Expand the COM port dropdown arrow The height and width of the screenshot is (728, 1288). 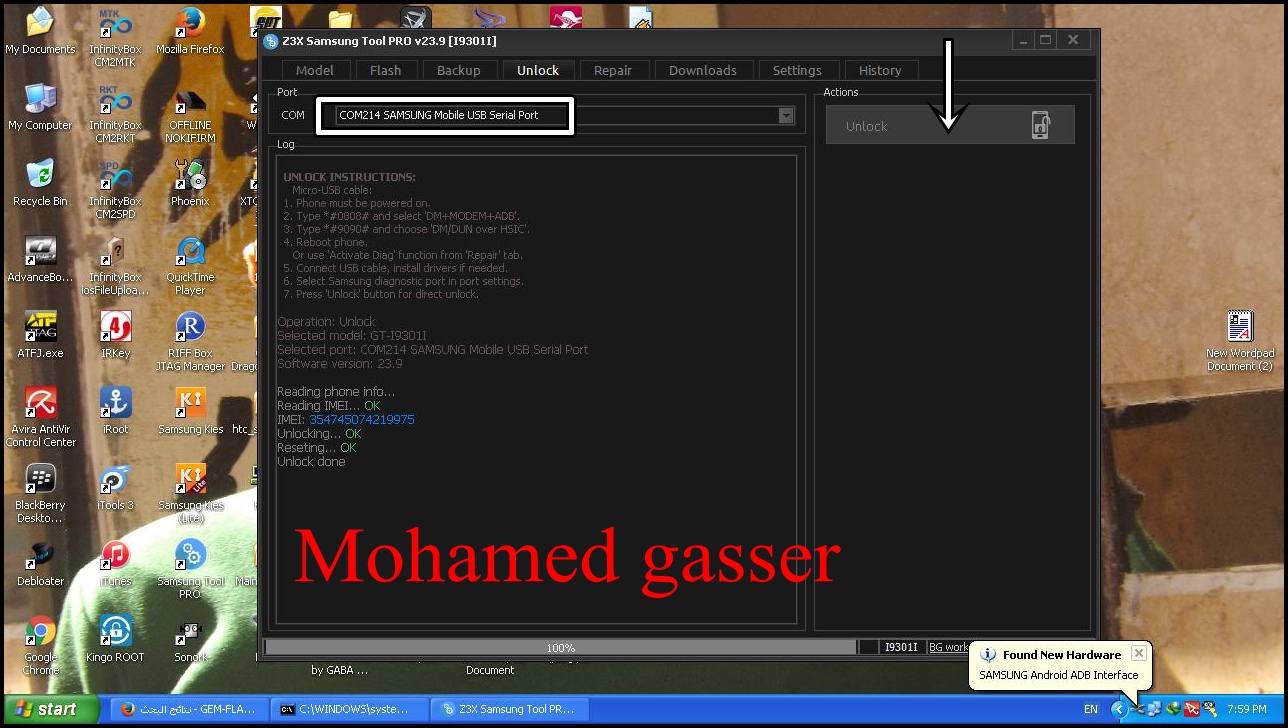[x=786, y=115]
